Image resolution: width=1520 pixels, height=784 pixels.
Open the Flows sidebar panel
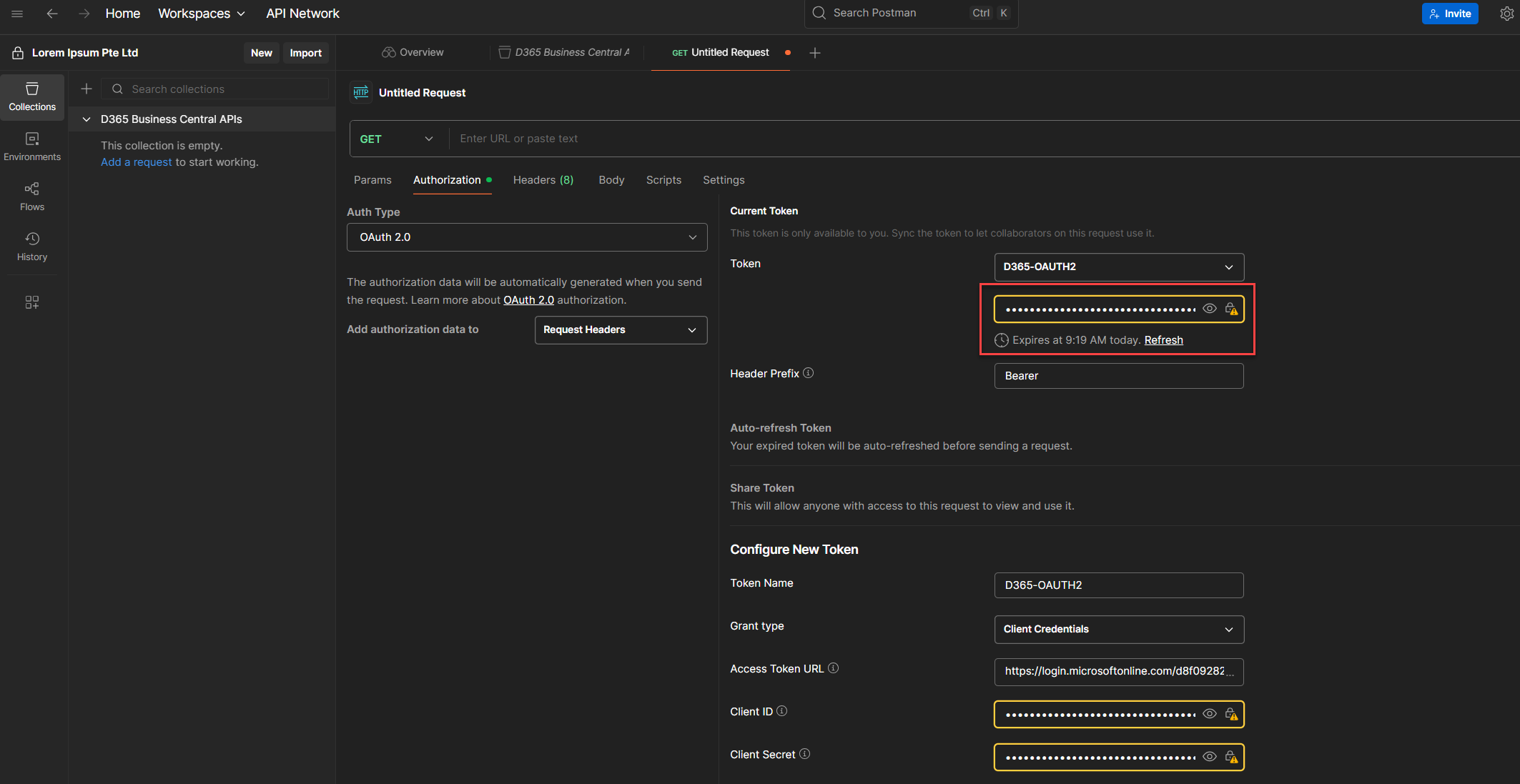[x=32, y=197]
